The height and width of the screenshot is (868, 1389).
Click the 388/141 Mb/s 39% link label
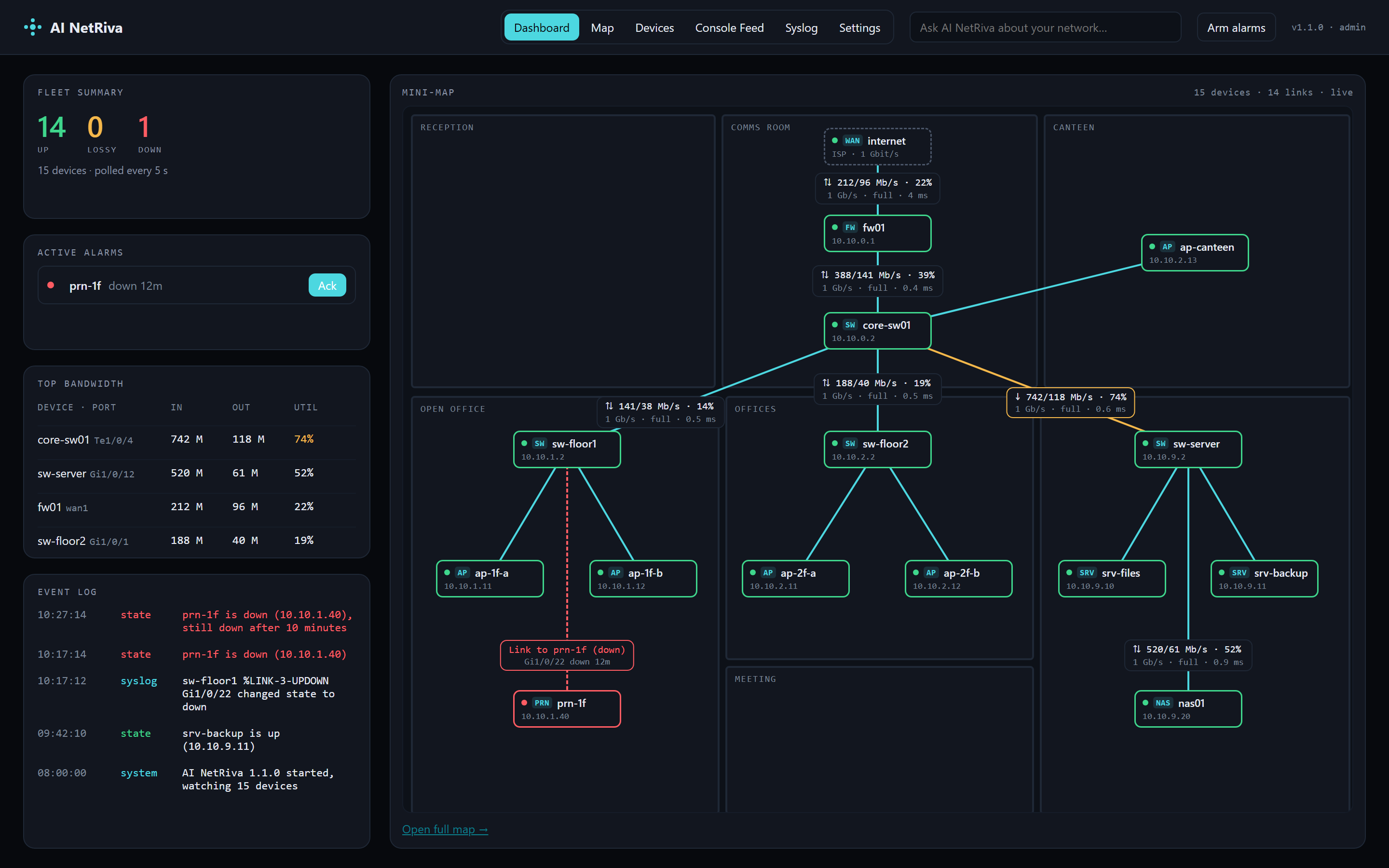877,281
